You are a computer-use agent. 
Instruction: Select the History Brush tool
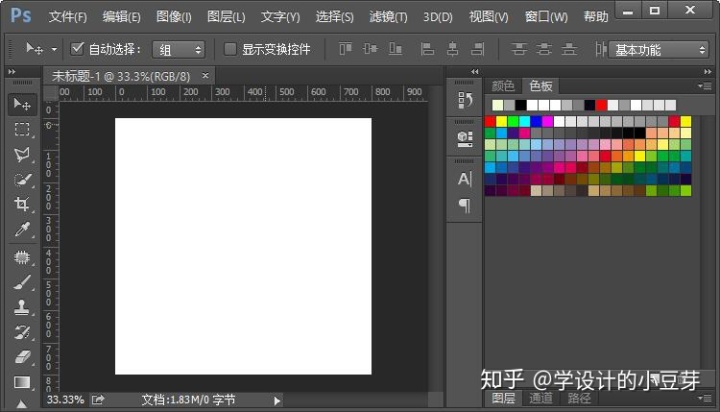pyautogui.click(x=22, y=332)
